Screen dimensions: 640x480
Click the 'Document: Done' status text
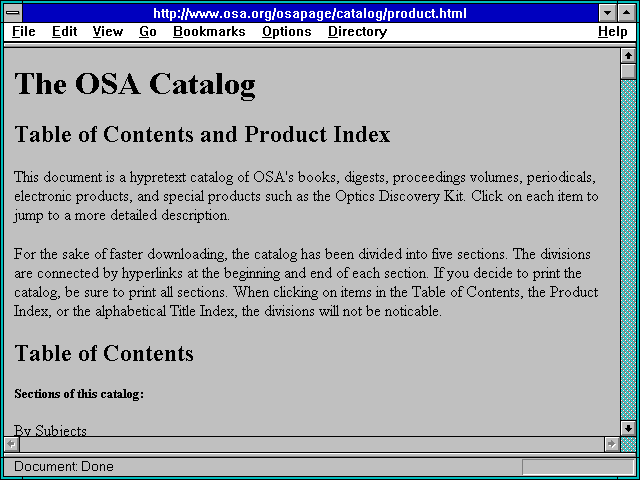(64, 466)
